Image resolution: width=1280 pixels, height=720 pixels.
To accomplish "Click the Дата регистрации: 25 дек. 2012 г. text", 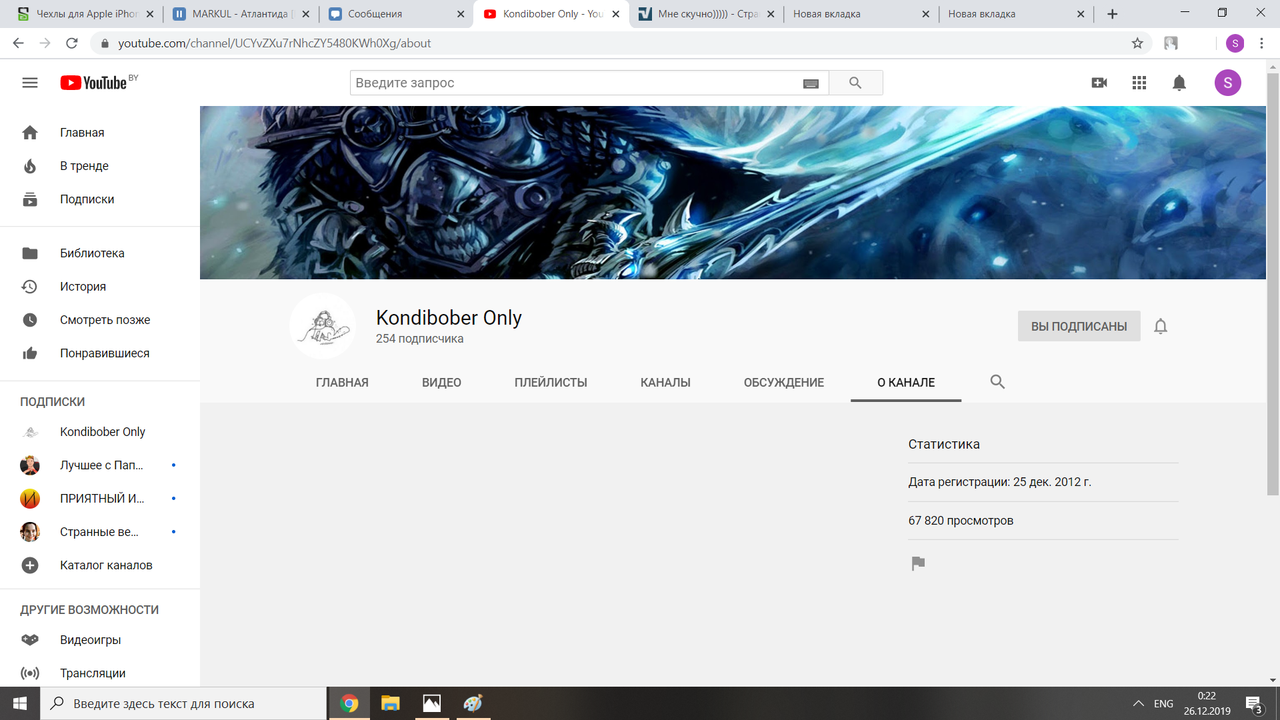I will click(x=1000, y=482).
